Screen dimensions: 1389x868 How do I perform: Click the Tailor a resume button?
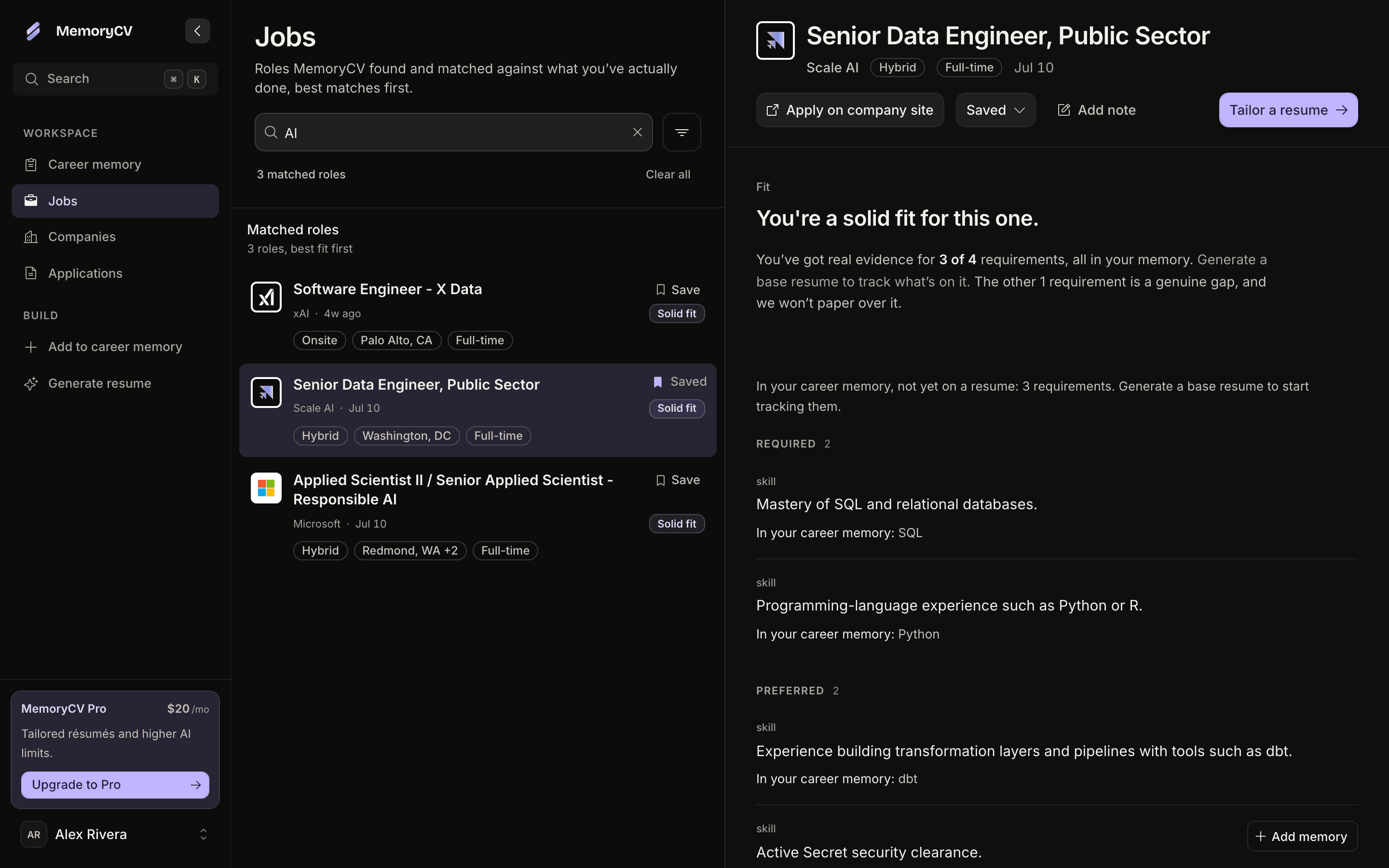1288,110
